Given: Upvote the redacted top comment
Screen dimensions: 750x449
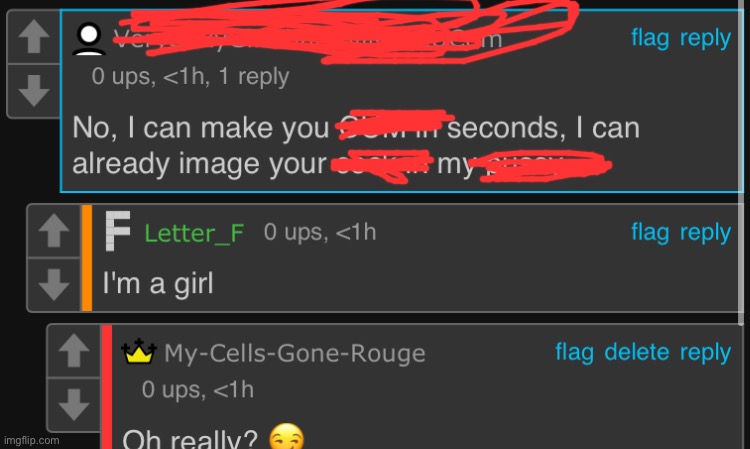Looking at the screenshot, I should 33,37.
